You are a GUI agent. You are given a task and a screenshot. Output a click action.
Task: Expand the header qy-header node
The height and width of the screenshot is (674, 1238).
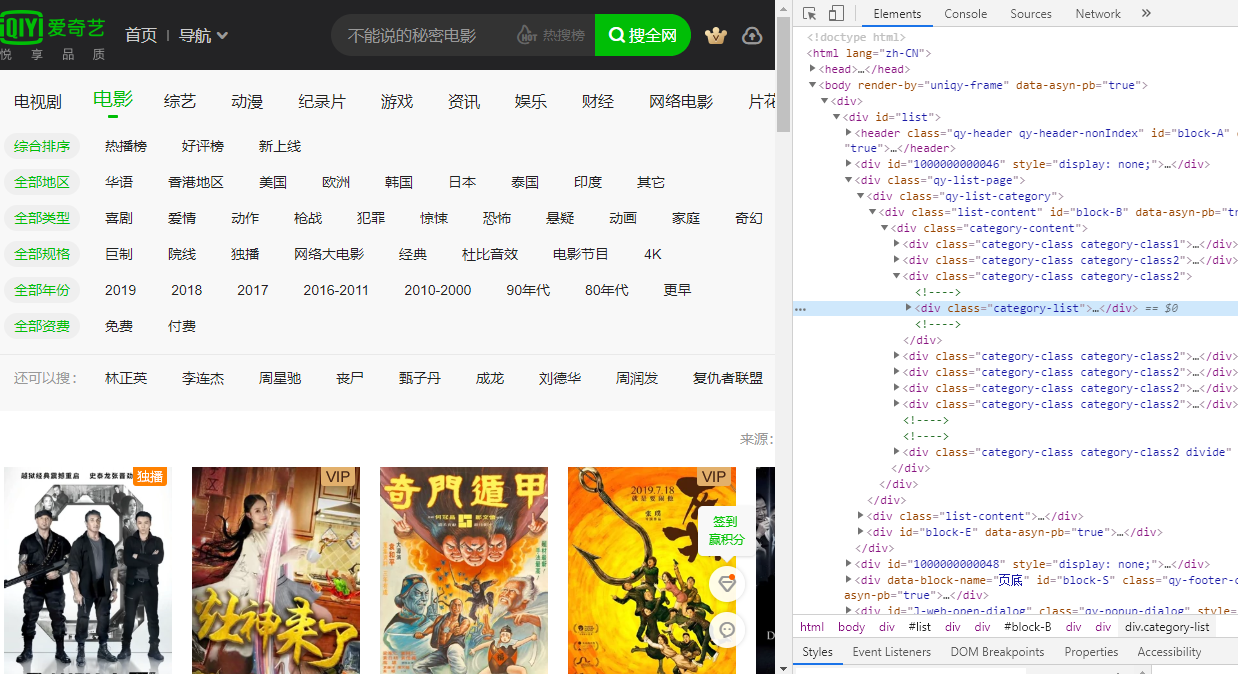pos(849,133)
